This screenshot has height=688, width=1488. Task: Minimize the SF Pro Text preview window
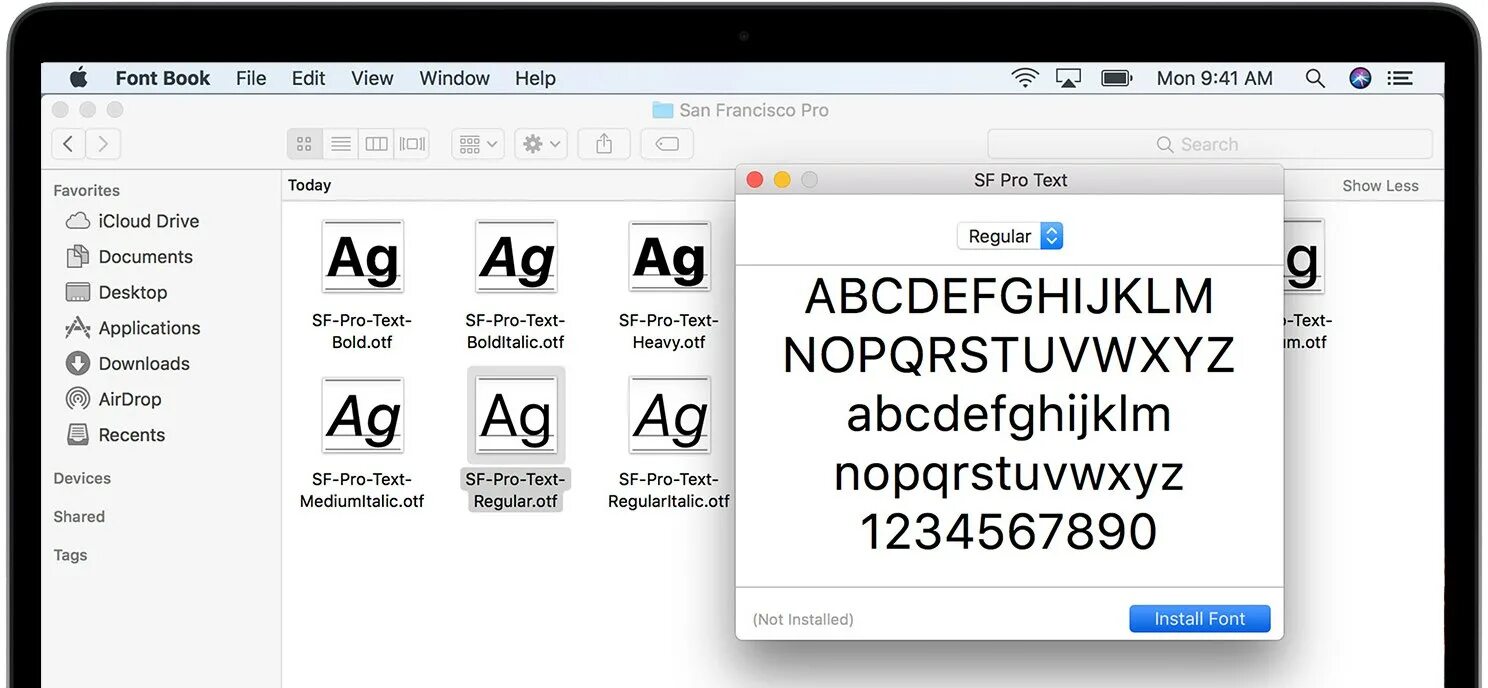point(782,180)
